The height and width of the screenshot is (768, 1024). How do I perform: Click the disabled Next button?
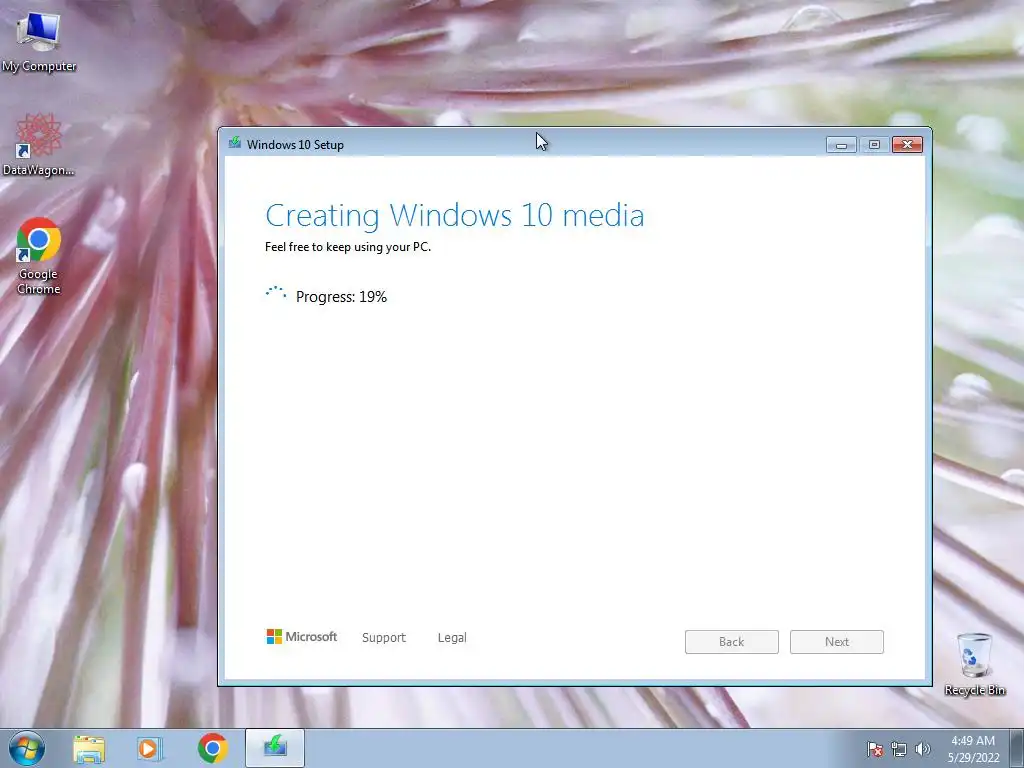pyautogui.click(x=837, y=642)
